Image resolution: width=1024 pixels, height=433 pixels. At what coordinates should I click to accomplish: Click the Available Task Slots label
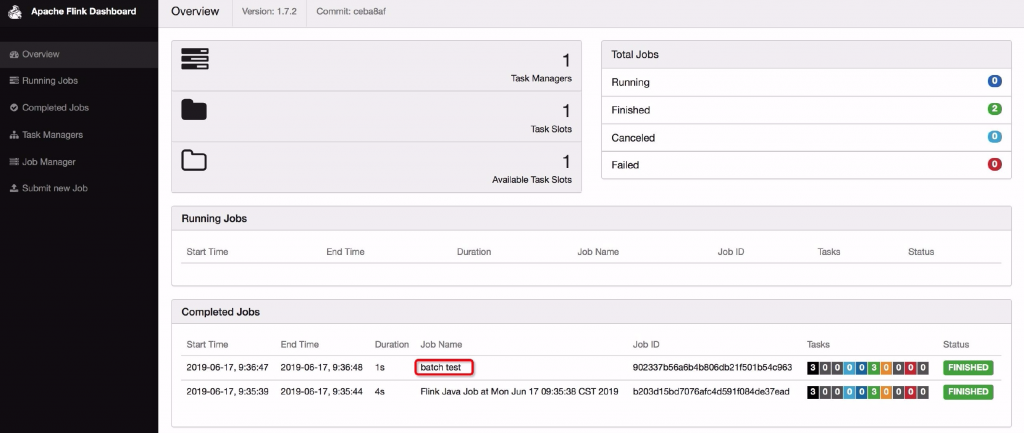pyautogui.click(x=532, y=180)
